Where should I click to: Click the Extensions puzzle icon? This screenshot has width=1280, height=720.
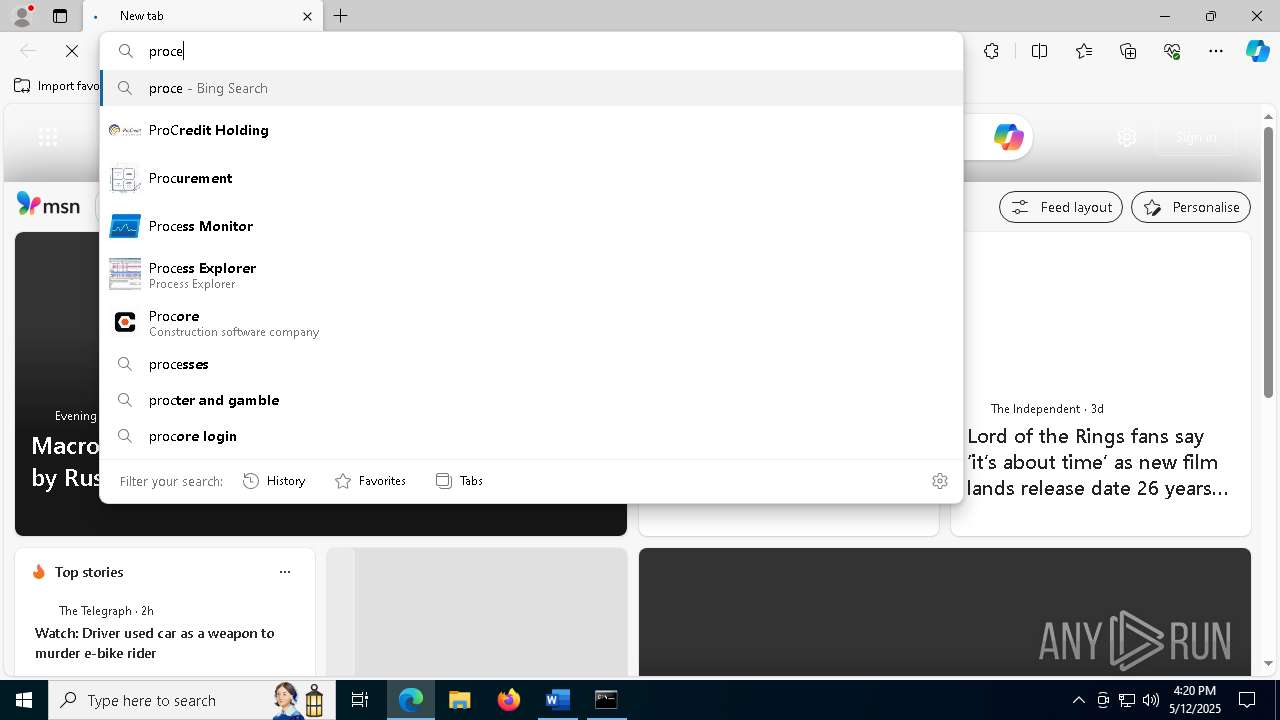(x=991, y=51)
